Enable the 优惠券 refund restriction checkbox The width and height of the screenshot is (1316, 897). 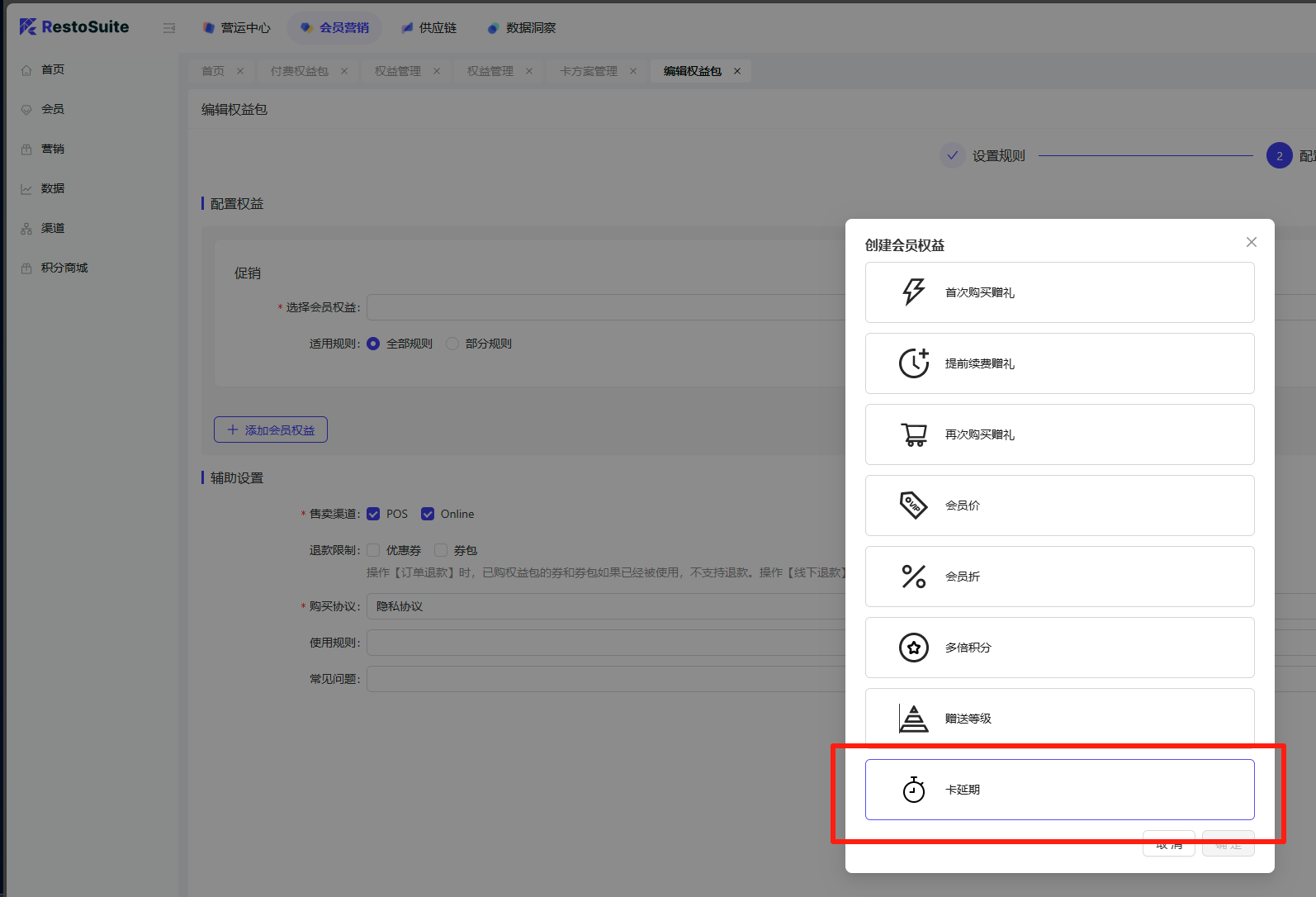[373, 550]
